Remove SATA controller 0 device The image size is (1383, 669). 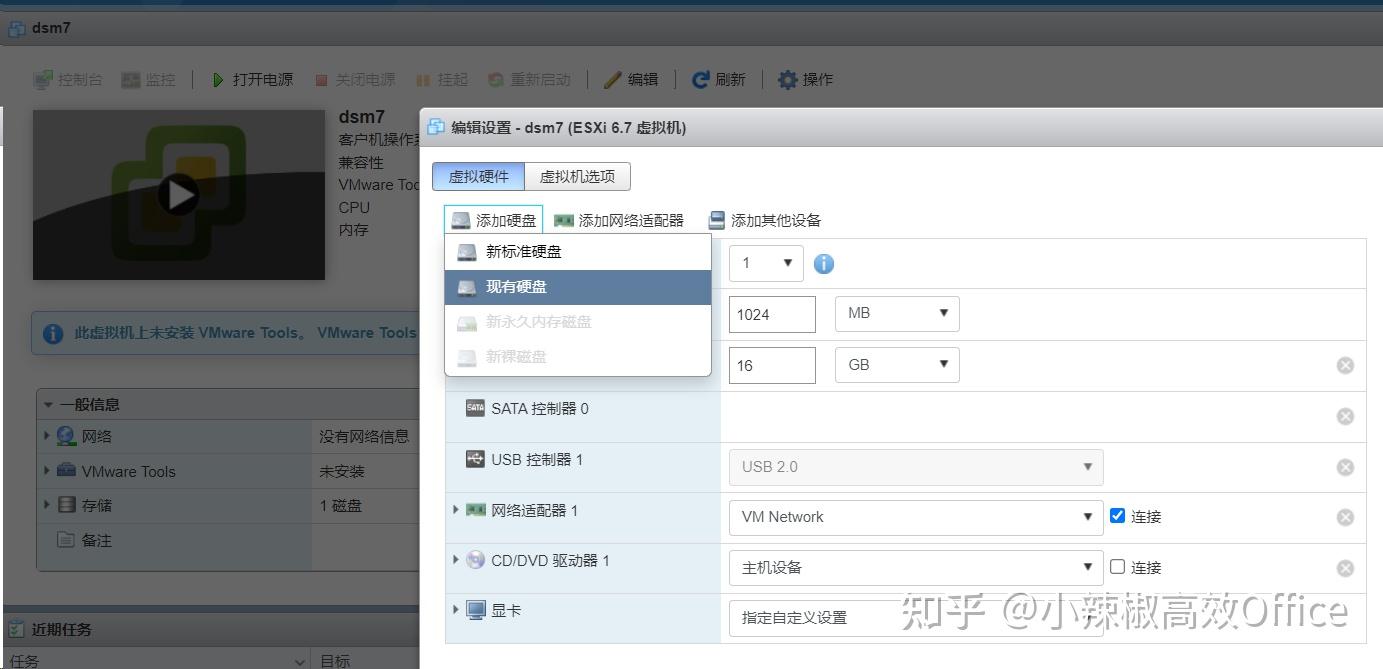(x=1345, y=416)
